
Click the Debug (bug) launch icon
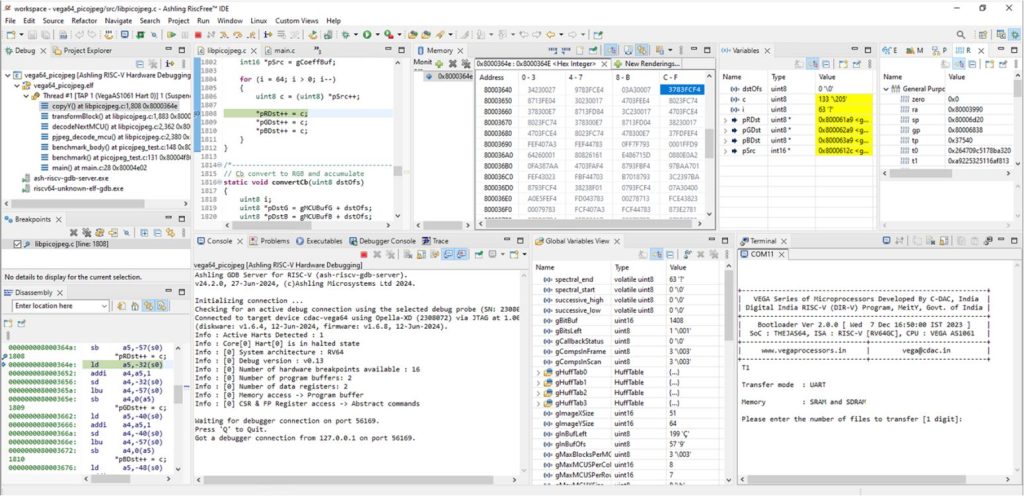(345, 34)
